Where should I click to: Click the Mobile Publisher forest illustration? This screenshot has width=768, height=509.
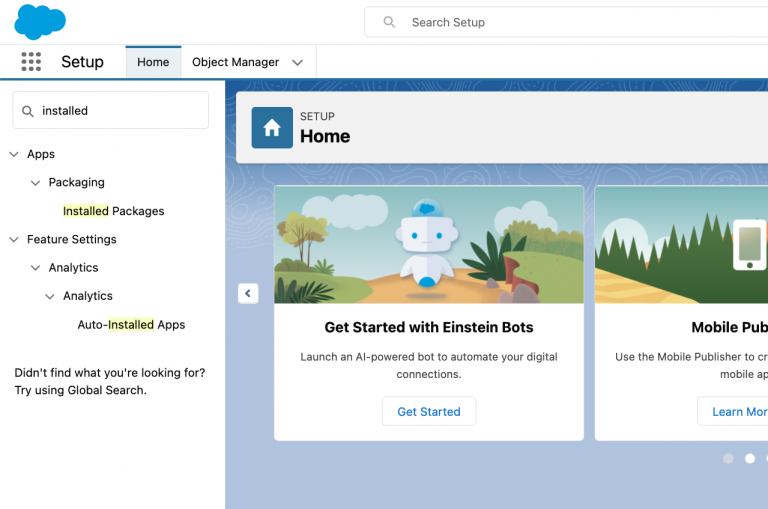pos(681,244)
